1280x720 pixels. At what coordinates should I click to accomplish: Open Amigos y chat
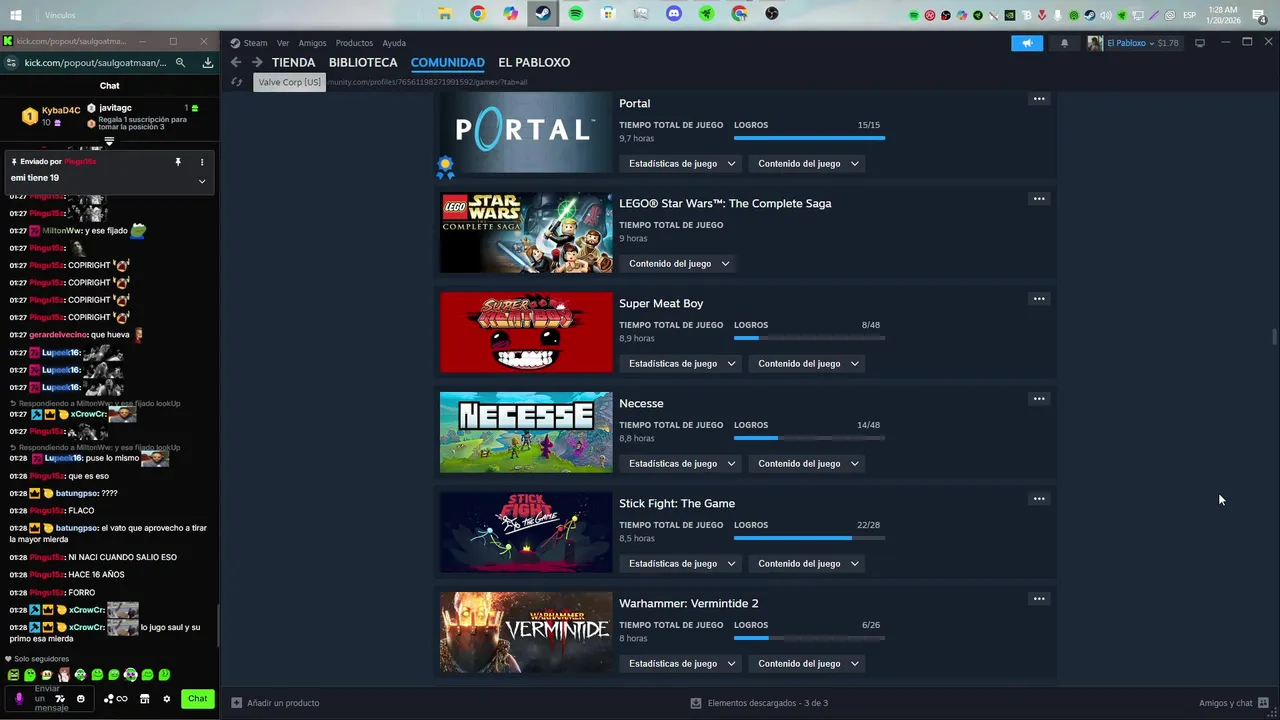1234,703
